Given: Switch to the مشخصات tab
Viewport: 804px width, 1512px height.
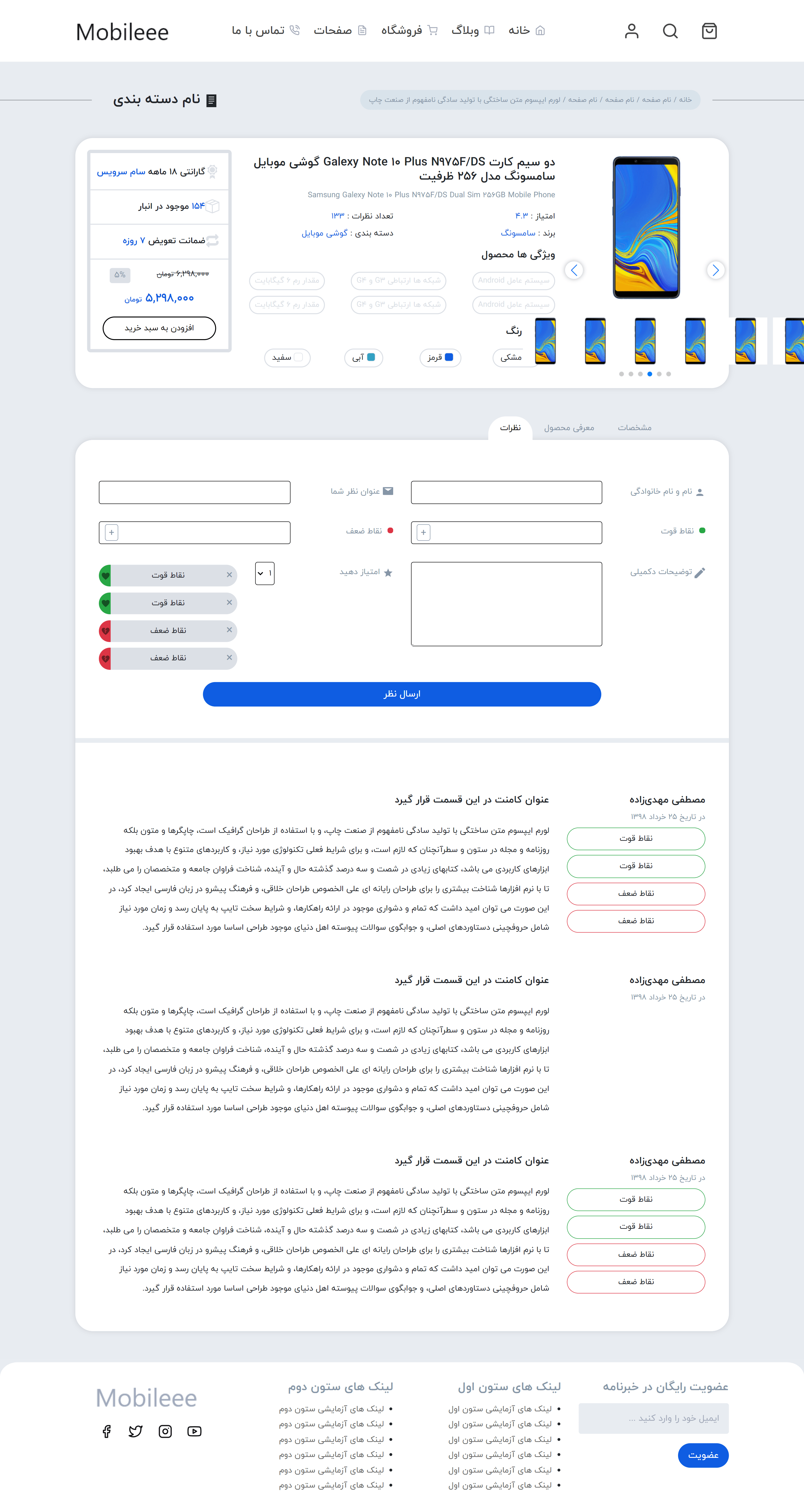Looking at the screenshot, I should 634,428.
